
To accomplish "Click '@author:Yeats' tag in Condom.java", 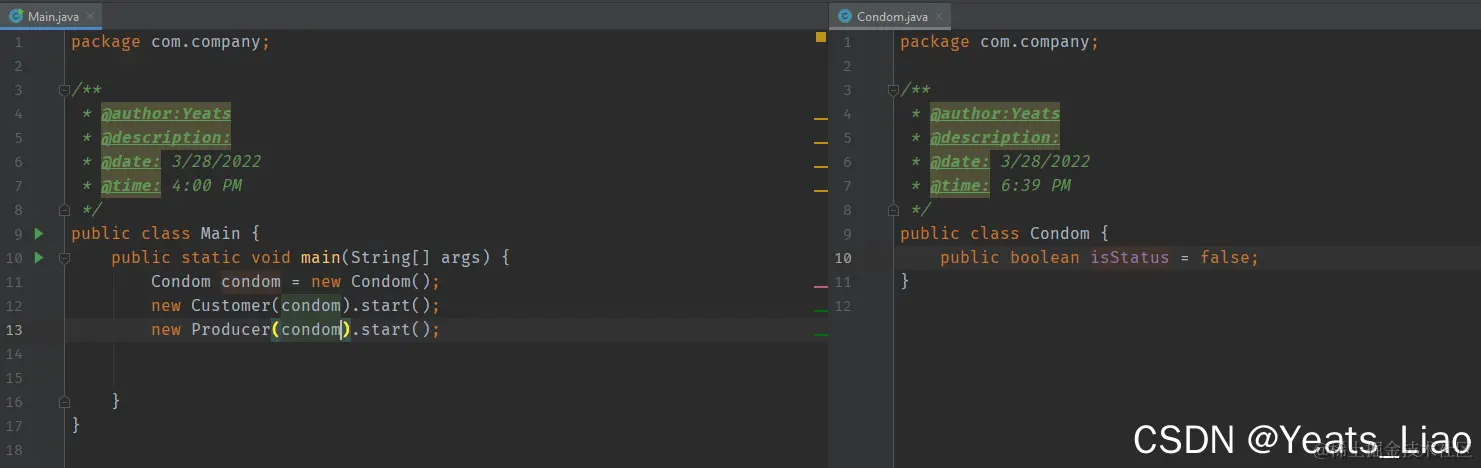I will tap(995, 113).
